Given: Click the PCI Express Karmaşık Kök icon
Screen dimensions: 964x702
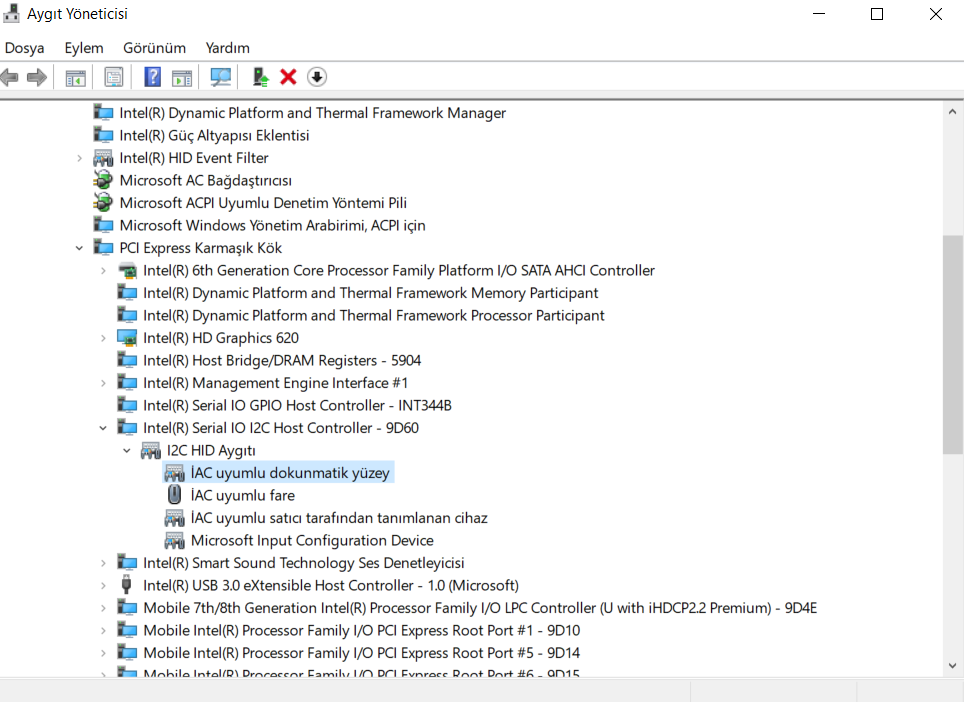Looking at the screenshot, I should [103, 248].
